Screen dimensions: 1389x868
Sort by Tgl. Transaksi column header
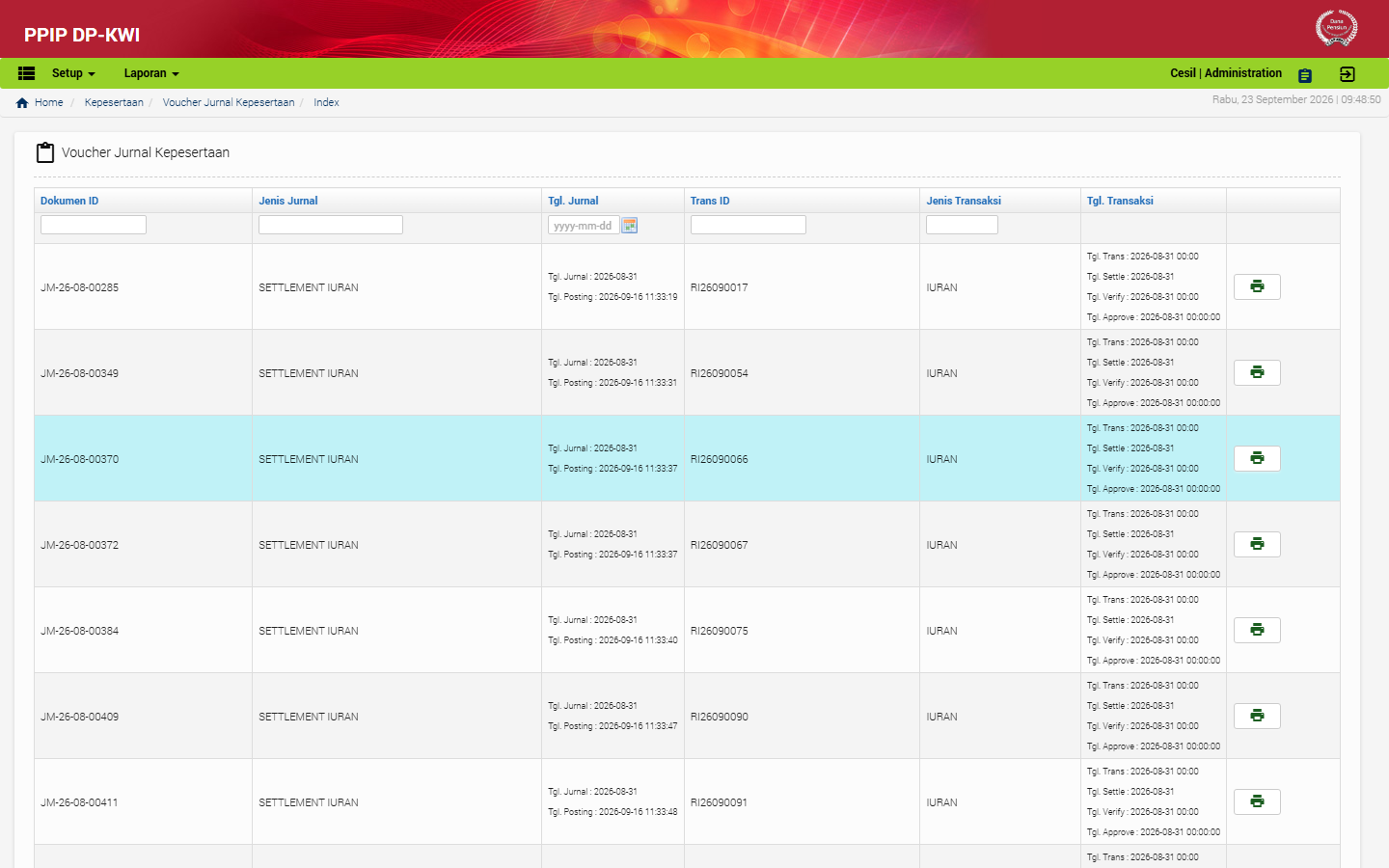tap(1120, 201)
